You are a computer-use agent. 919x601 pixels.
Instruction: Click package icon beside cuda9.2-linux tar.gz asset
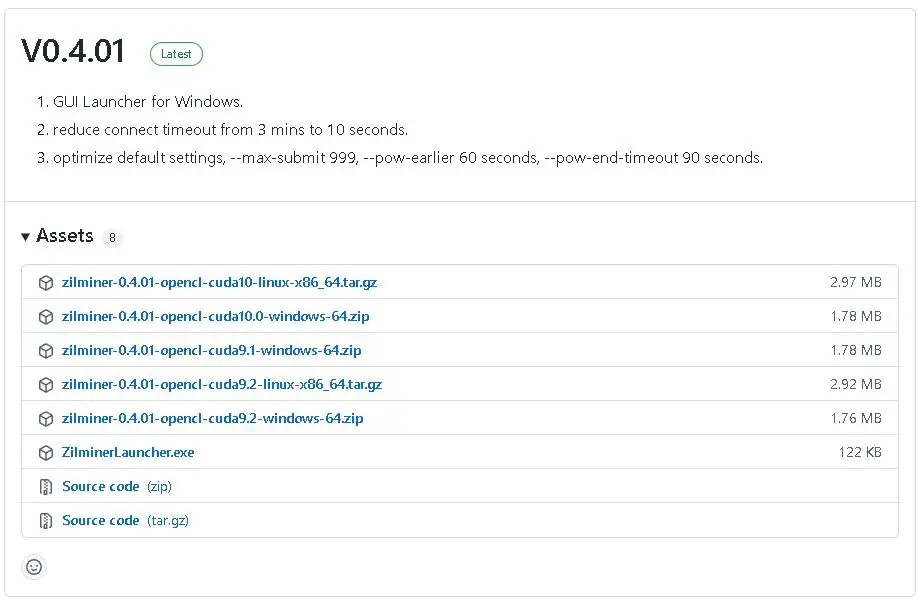click(x=46, y=385)
